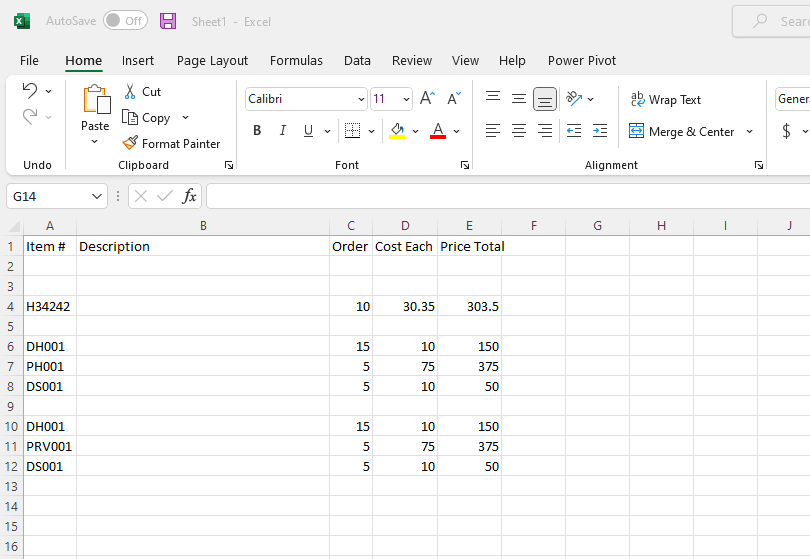Click the Excel app logo icon
Image resolution: width=810 pixels, height=559 pixels.
[x=22, y=21]
